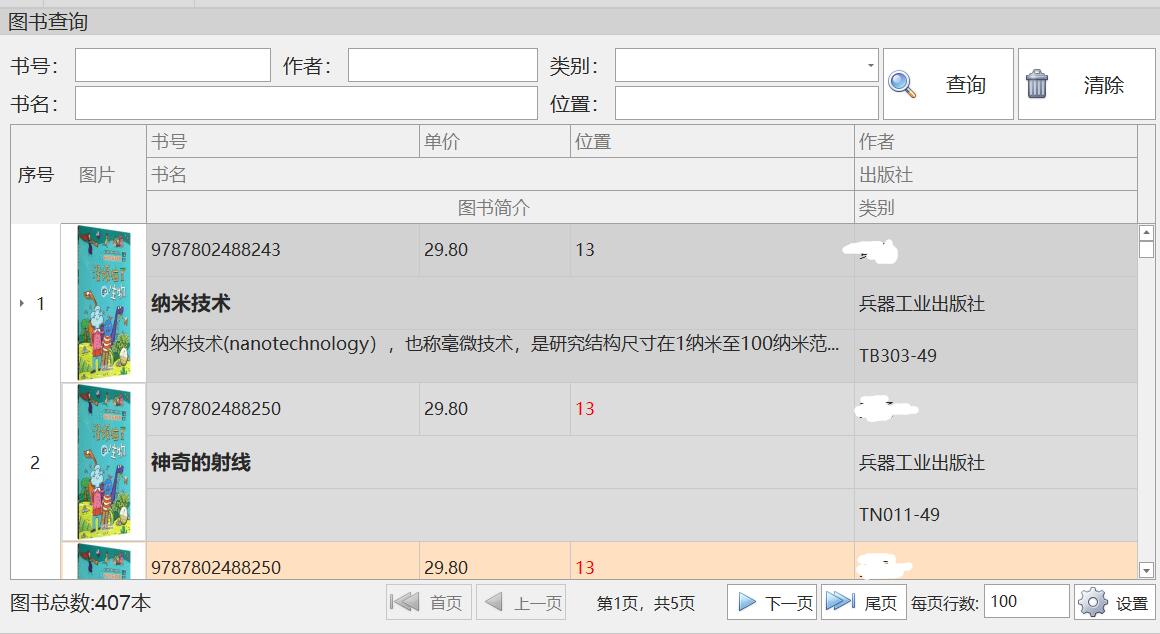This screenshot has height=634, width=1160.
Task: Click price 29.80 in row 1
Action: (445, 250)
